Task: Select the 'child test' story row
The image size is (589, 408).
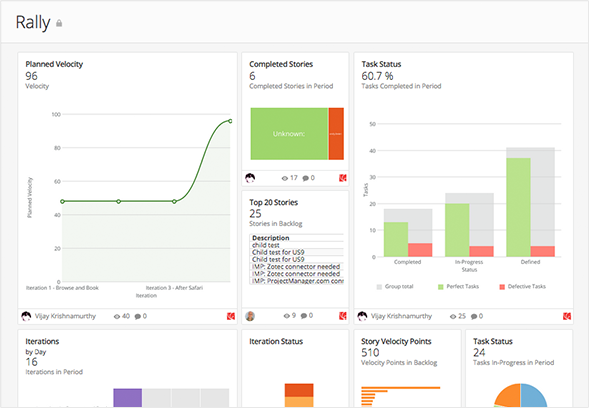Action: coord(297,245)
